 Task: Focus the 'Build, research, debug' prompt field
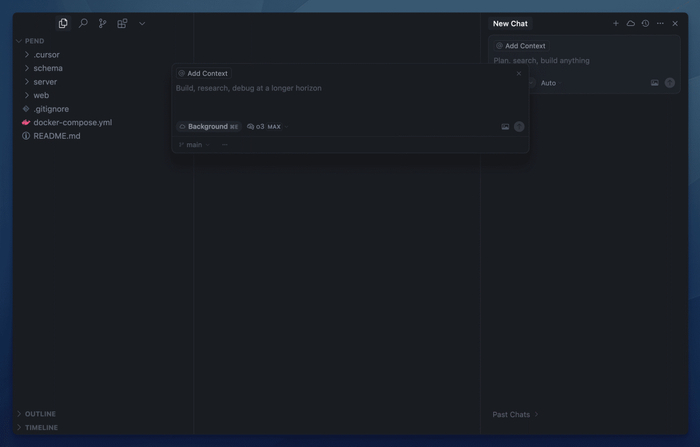click(350, 100)
